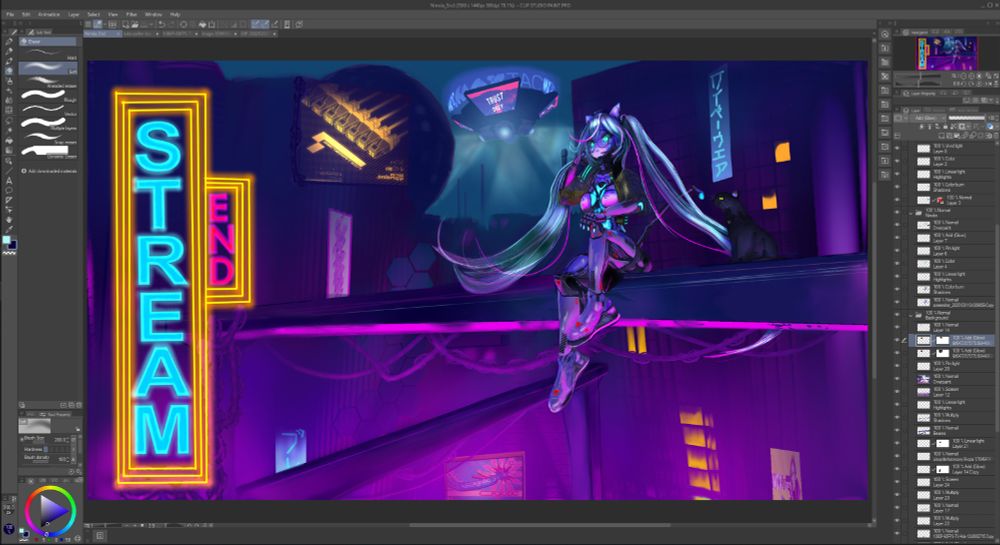Open the Window menu
Image resolution: width=1000 pixels, height=545 pixels.
(x=153, y=14)
